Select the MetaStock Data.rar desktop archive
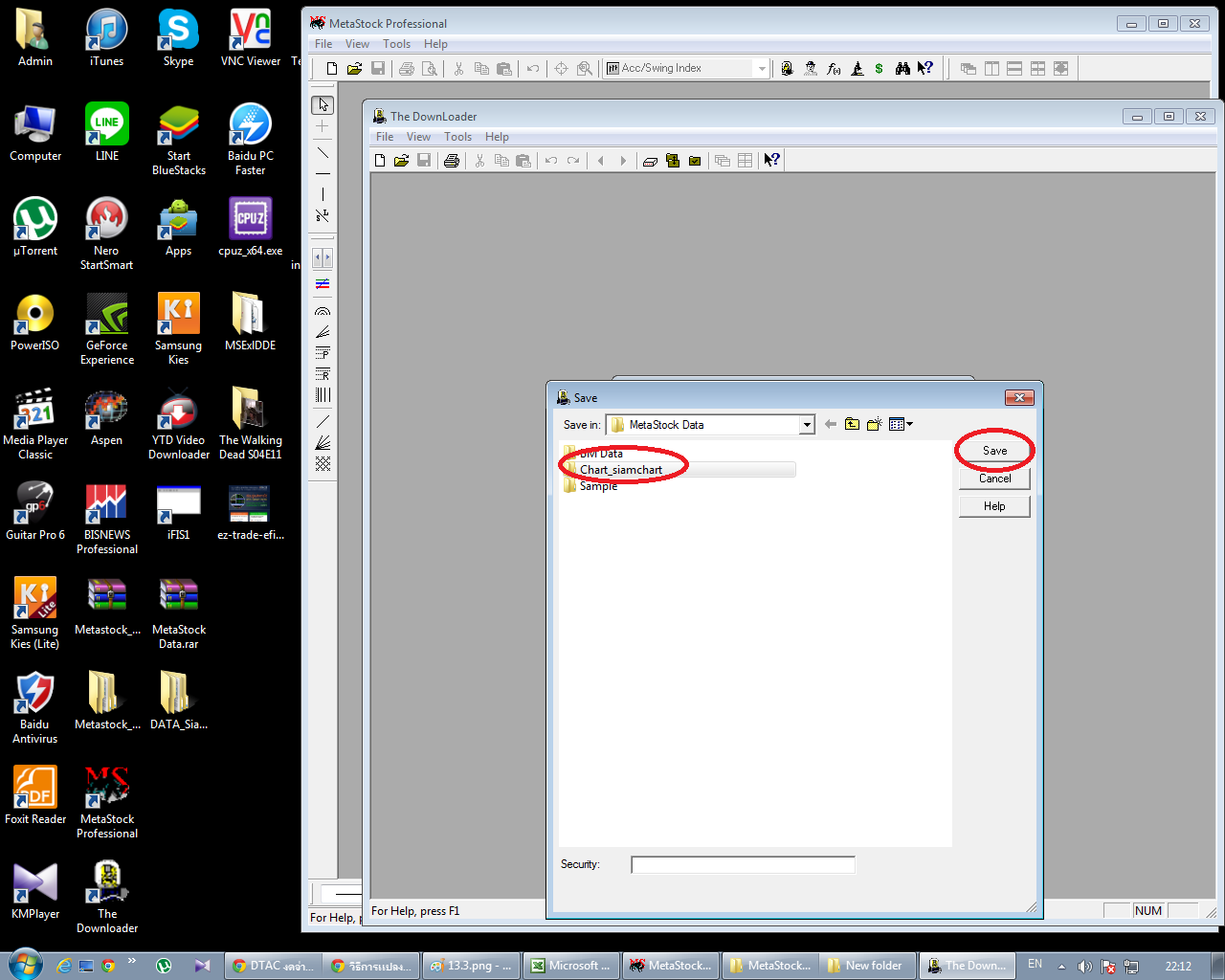The height and width of the screenshot is (980, 1225). 179,612
